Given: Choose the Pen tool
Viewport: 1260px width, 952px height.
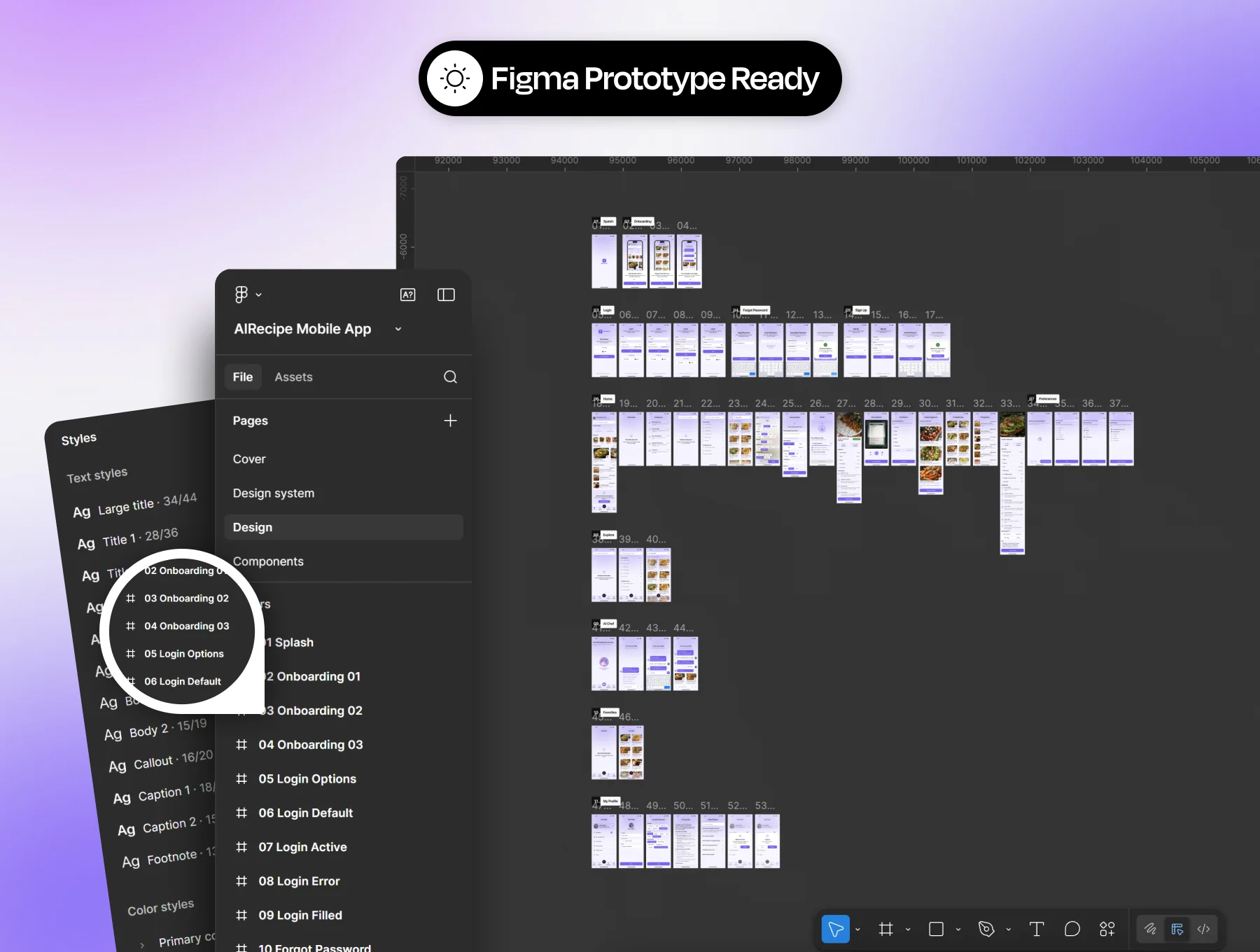Looking at the screenshot, I should point(986,929).
